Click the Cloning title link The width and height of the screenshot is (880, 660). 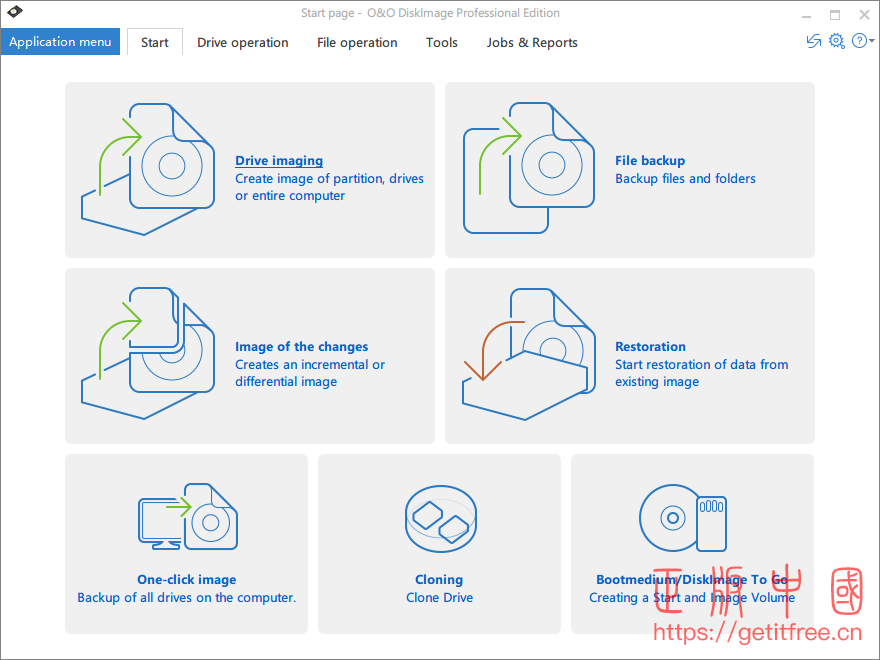point(439,579)
